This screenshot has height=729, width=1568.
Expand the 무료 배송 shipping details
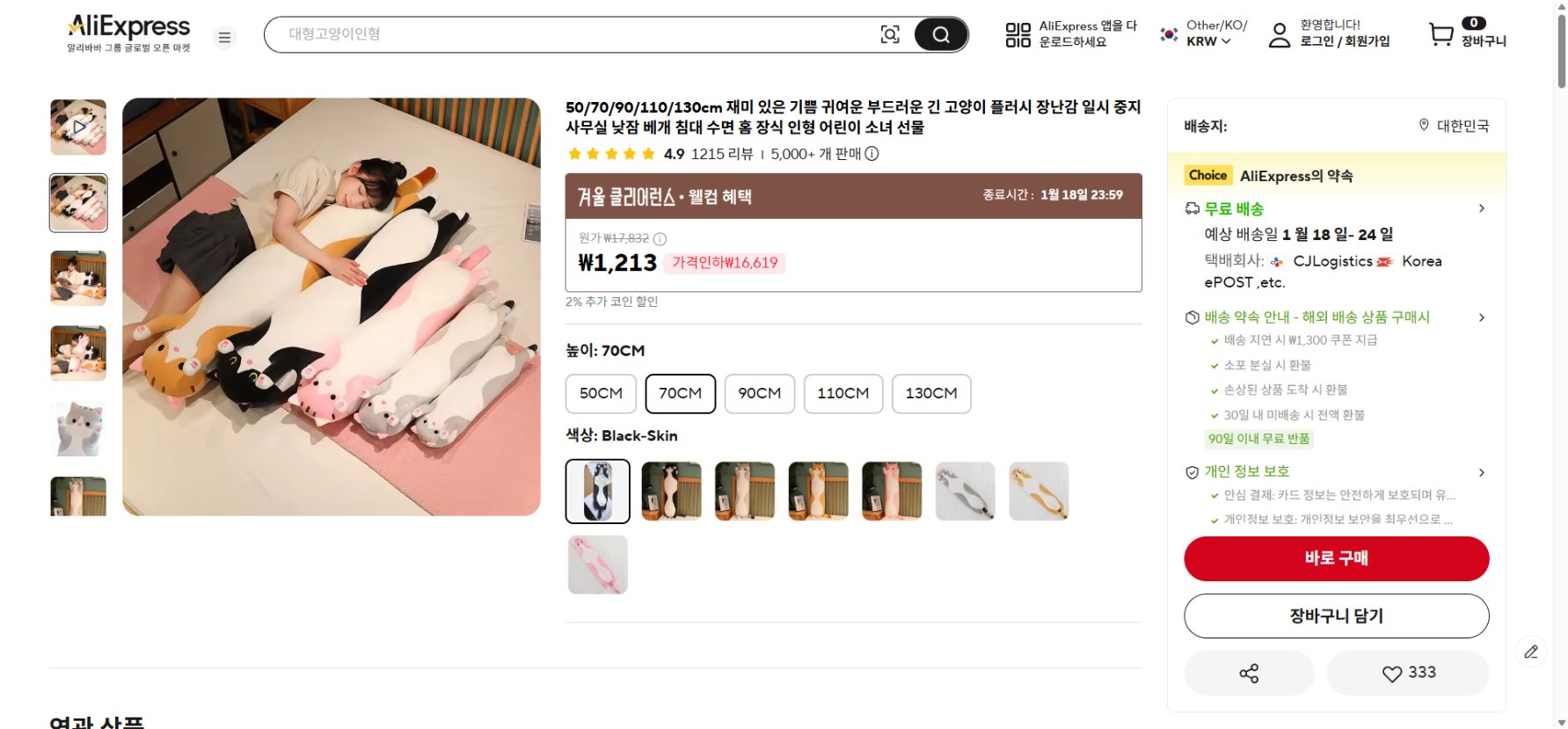point(1481,208)
